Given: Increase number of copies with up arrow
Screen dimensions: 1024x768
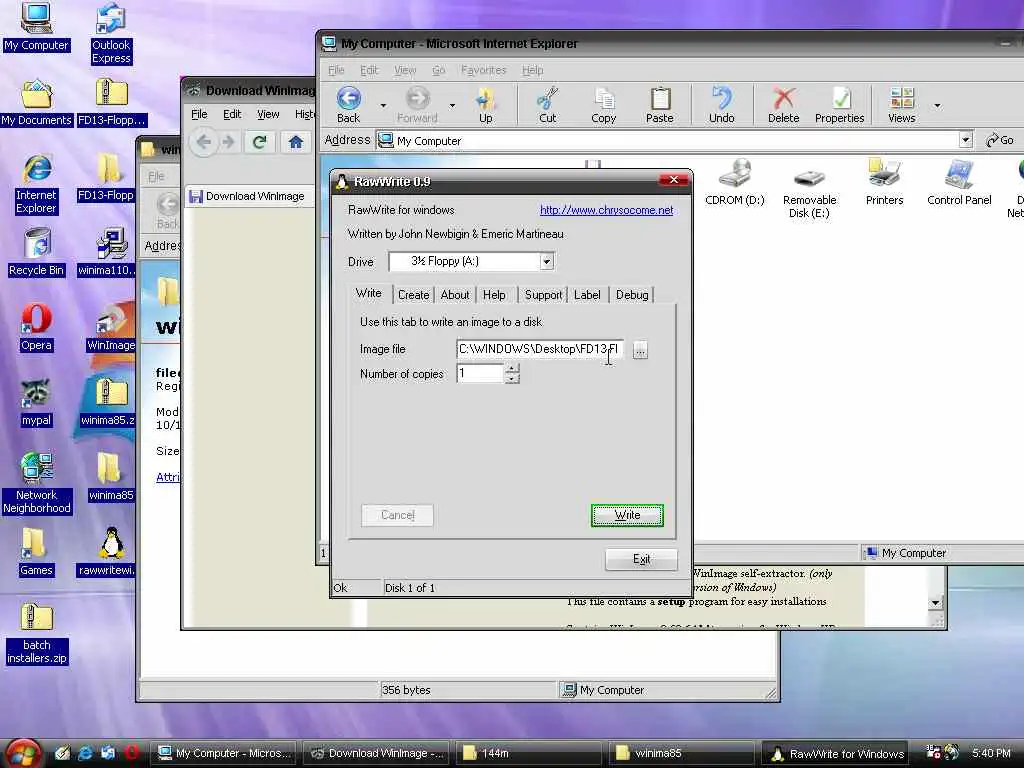Looking at the screenshot, I should [x=512, y=369].
